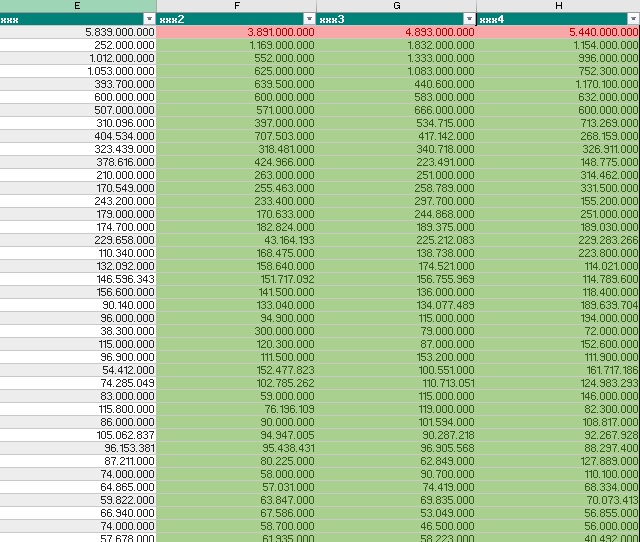Select cell with value 323.439.000

(x=78, y=149)
